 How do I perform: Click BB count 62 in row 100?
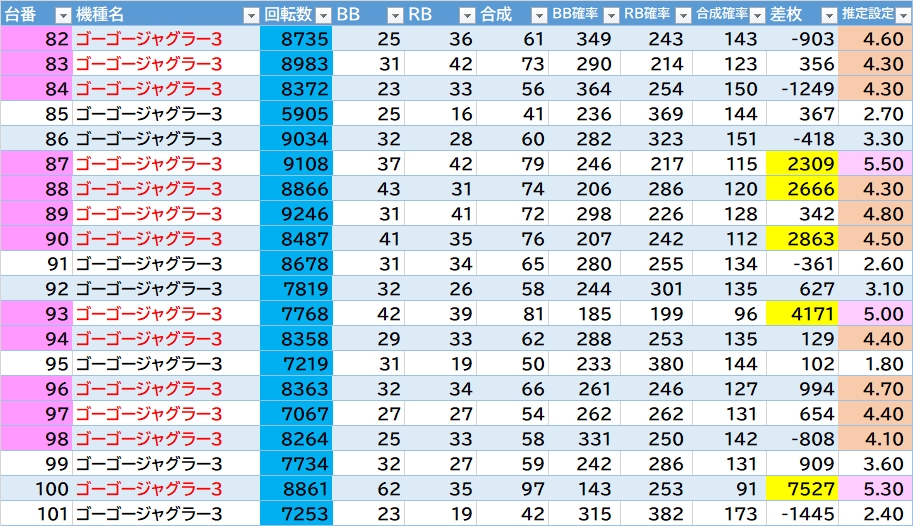coord(368,489)
